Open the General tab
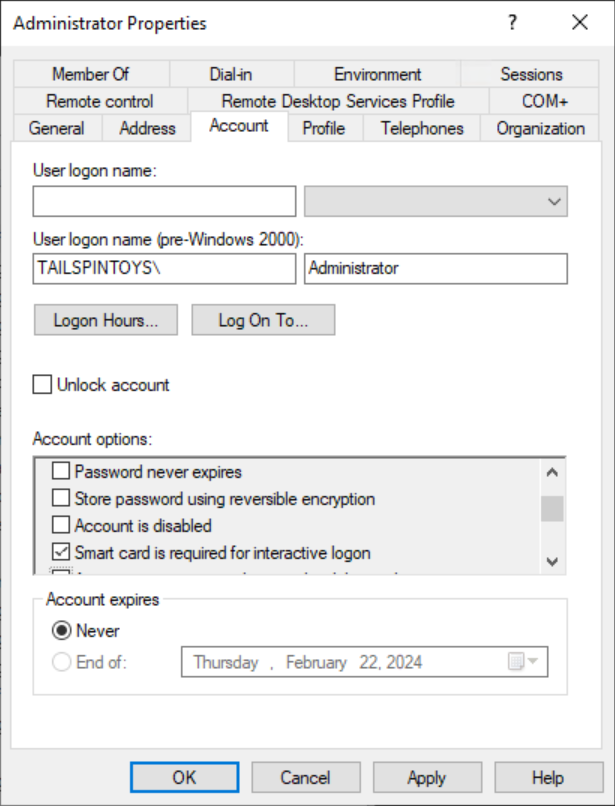 [57, 128]
